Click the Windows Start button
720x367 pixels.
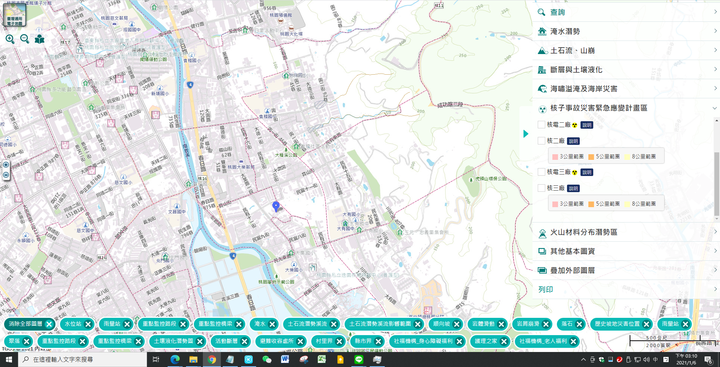[9, 360]
